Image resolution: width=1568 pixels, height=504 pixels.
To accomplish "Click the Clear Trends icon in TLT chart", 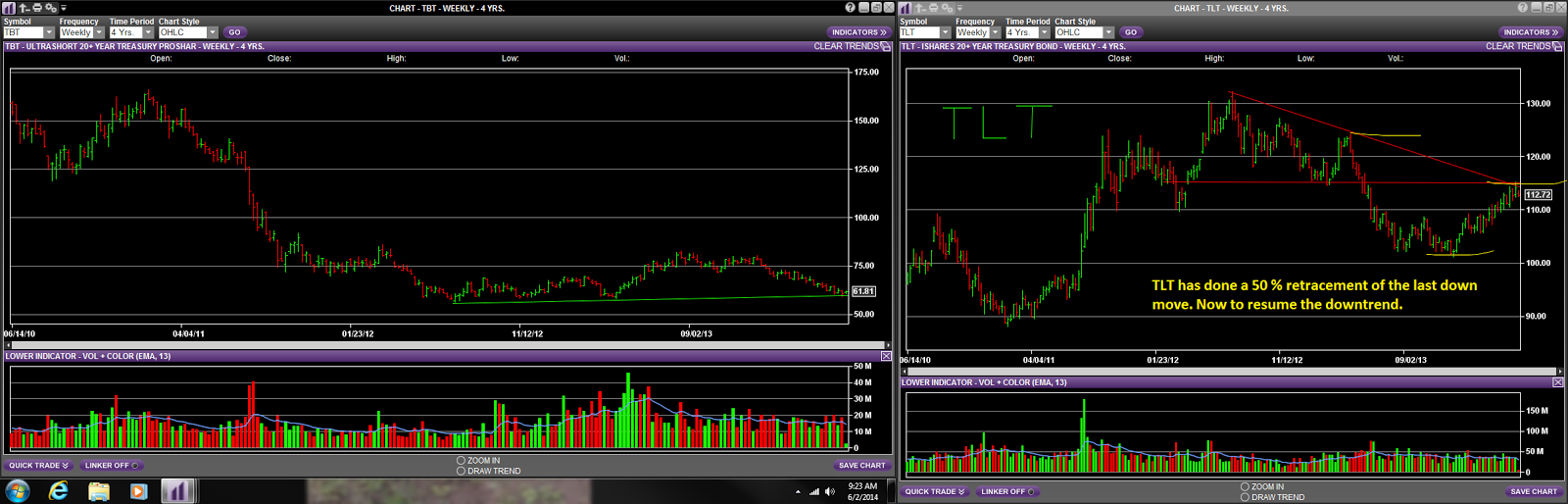I will click(1557, 46).
